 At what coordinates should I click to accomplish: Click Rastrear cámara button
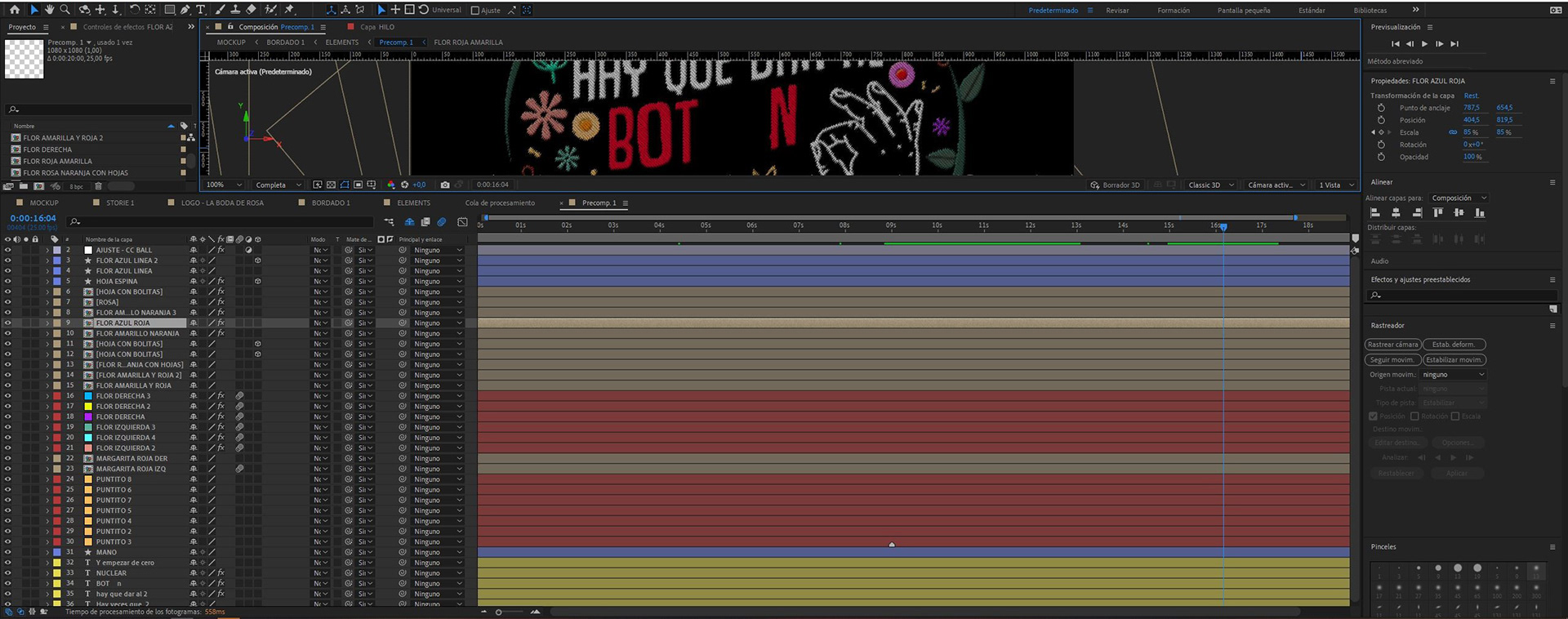[x=1393, y=345]
